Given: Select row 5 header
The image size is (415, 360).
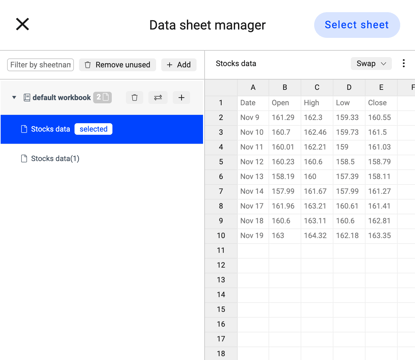Looking at the screenshot, I should (221, 162).
